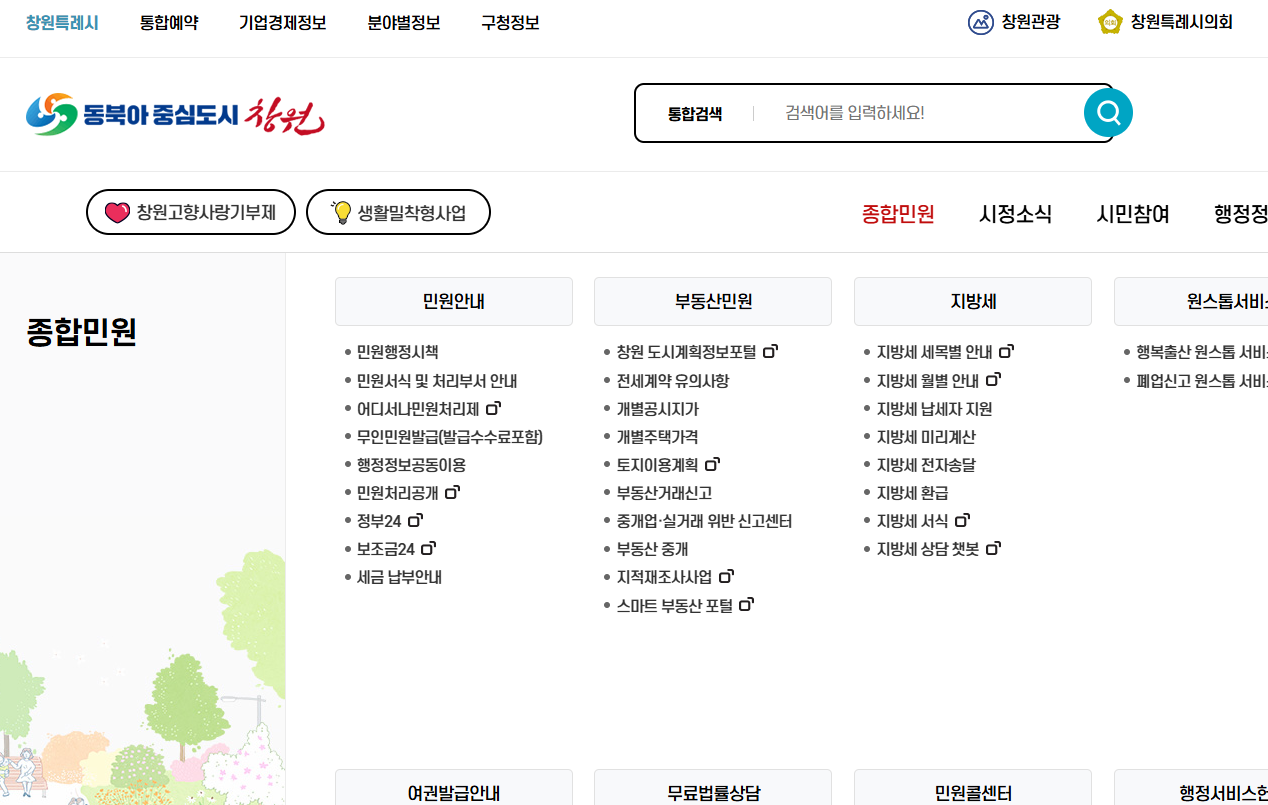
Task: Click the lightbulb icon on 생활밀착형사업
Action: tap(341, 211)
